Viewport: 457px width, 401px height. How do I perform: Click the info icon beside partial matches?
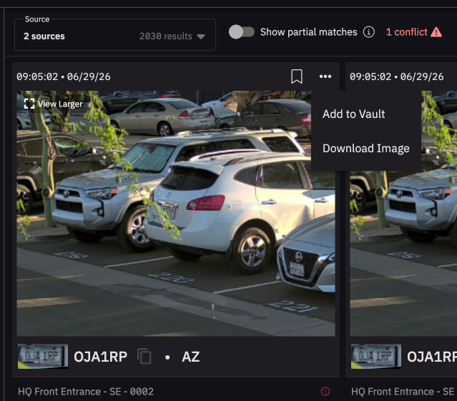point(369,32)
